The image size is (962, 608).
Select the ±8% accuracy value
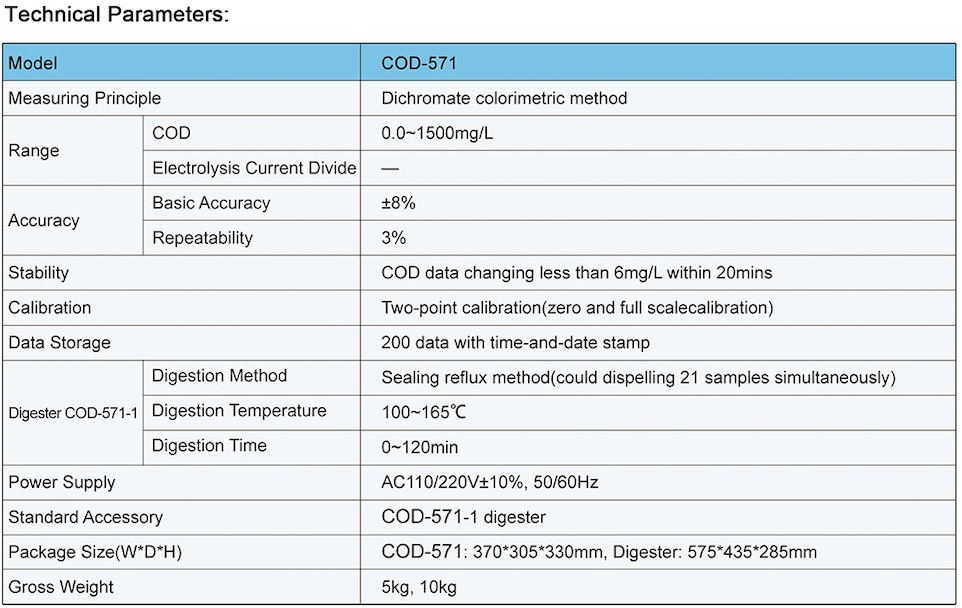click(x=398, y=203)
